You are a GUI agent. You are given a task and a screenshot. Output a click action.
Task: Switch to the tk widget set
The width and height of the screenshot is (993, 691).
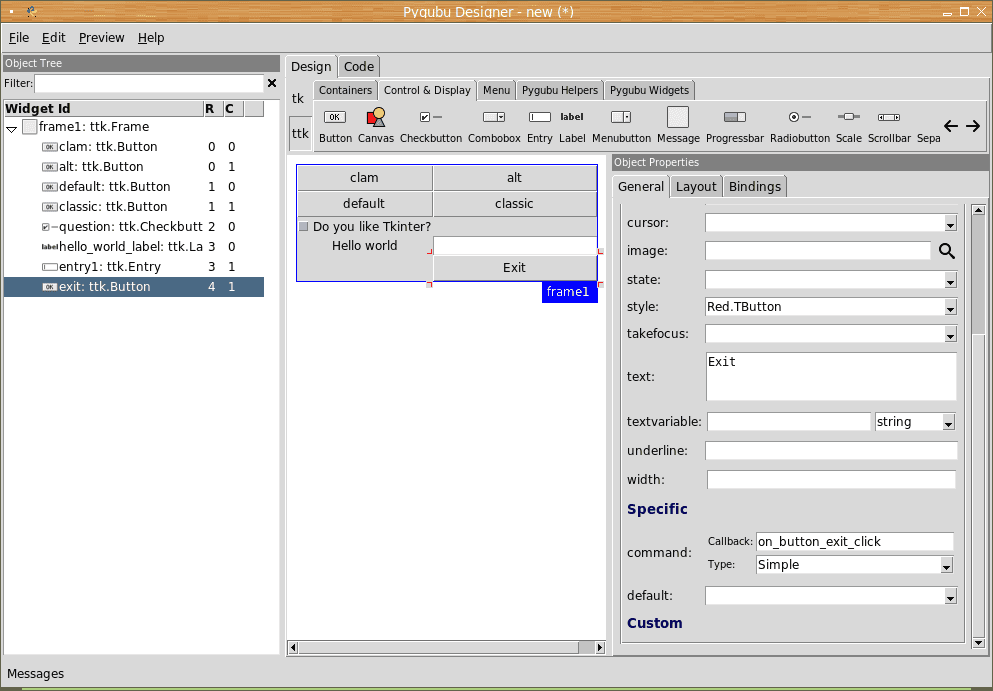click(298, 99)
